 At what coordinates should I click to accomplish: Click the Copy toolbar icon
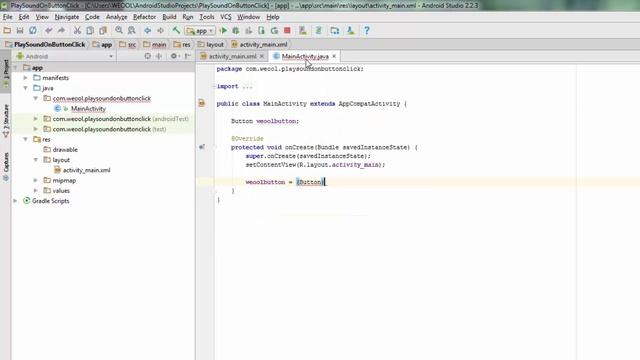pyautogui.click(x=90, y=31)
